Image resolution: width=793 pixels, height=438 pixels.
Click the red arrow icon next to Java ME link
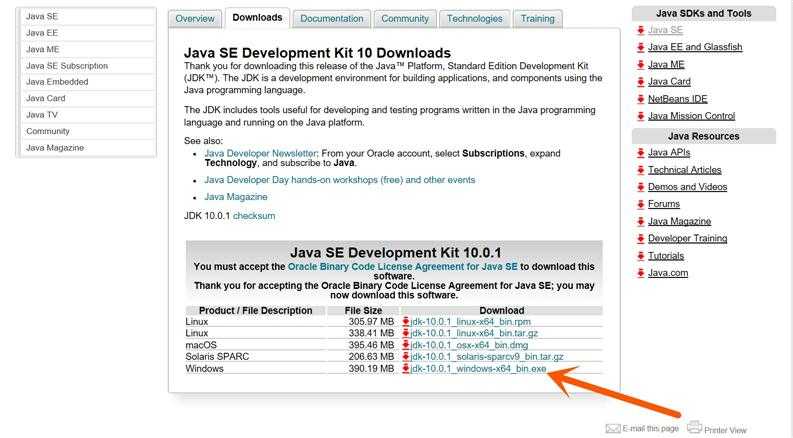point(640,65)
